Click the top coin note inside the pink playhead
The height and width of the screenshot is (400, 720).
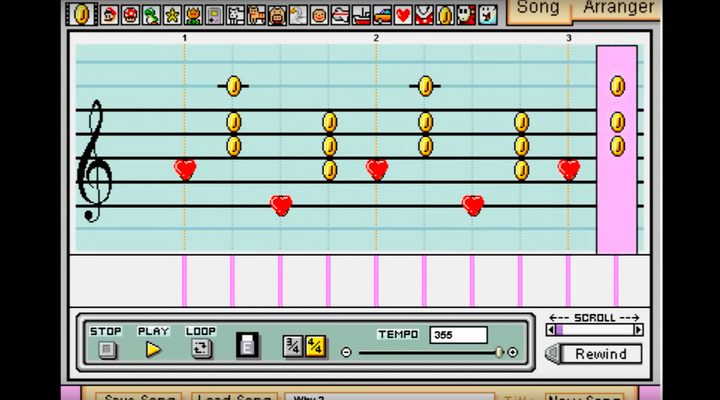coord(617,86)
